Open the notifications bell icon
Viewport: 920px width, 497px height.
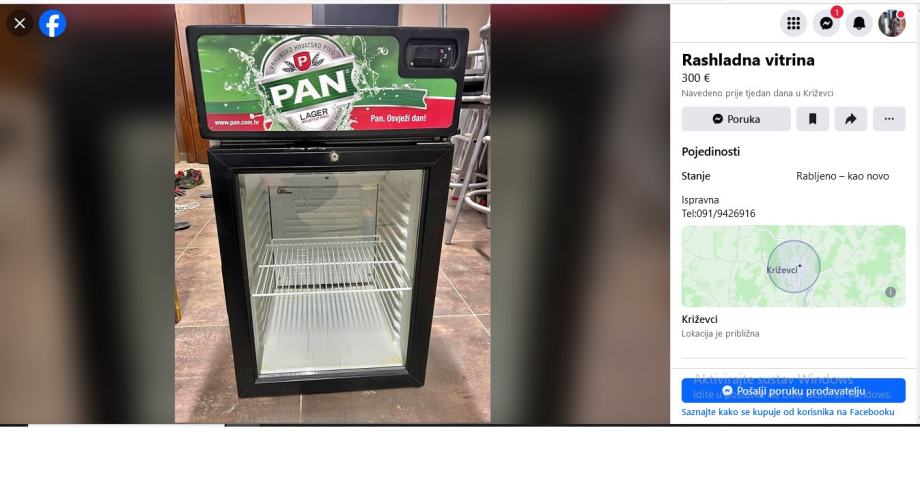pyautogui.click(x=859, y=23)
